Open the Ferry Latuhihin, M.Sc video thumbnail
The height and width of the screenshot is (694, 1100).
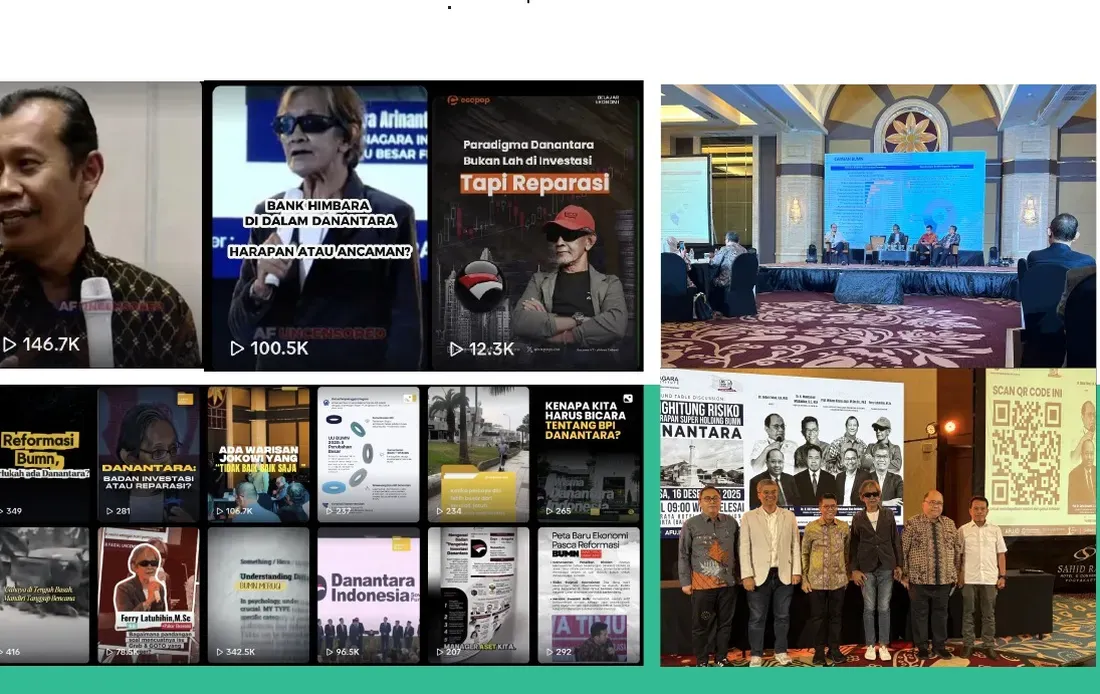[x=149, y=595]
